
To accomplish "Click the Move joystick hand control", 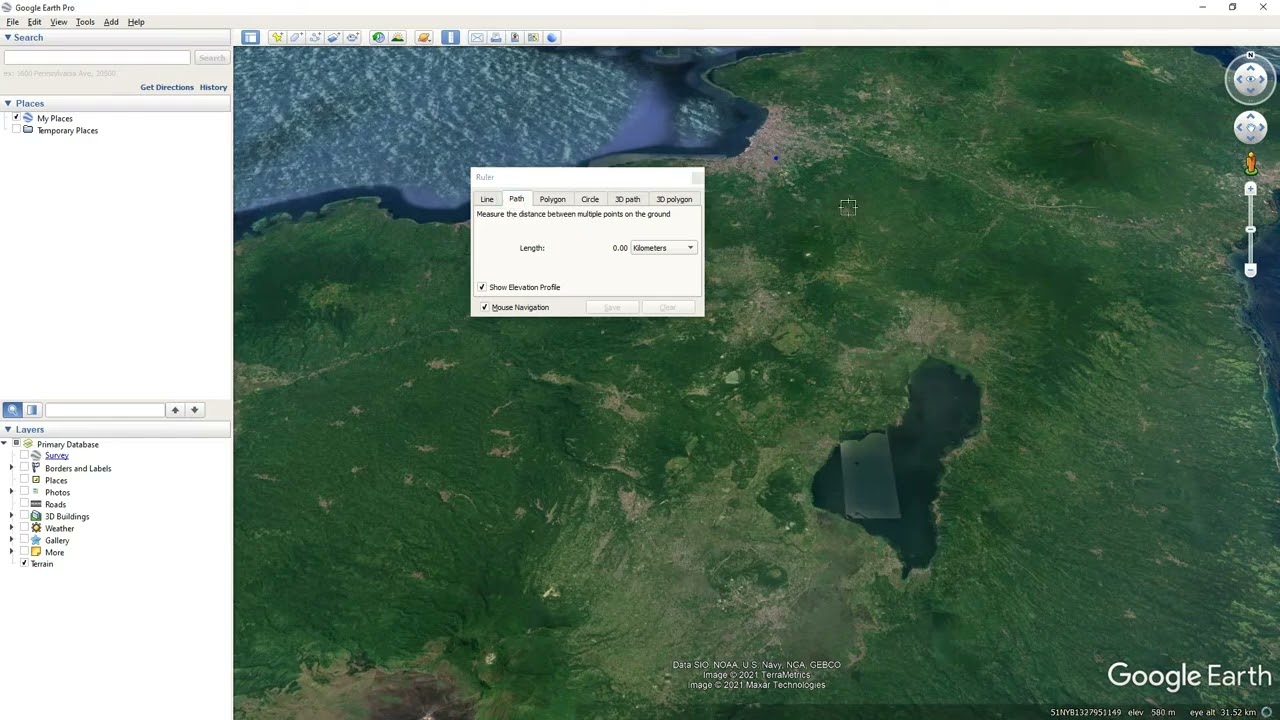I will (x=1250, y=127).
